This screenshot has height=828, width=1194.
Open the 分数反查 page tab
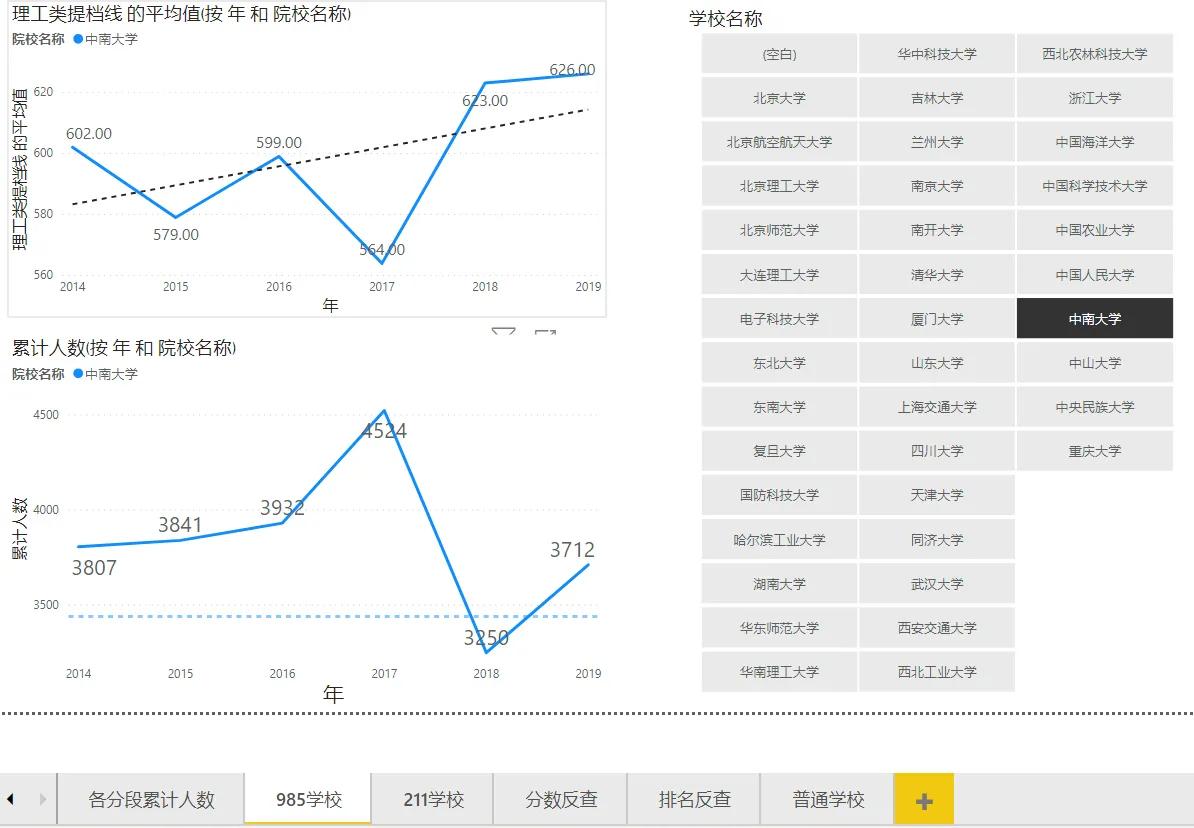(x=560, y=800)
